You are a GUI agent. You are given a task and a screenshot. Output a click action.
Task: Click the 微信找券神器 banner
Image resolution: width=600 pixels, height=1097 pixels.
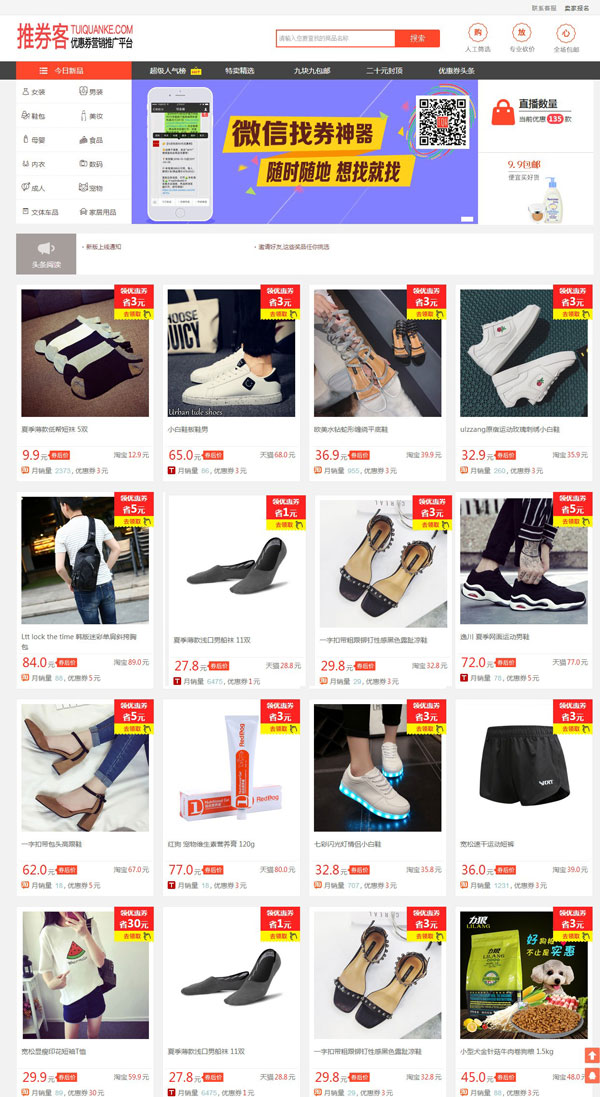coord(305,152)
